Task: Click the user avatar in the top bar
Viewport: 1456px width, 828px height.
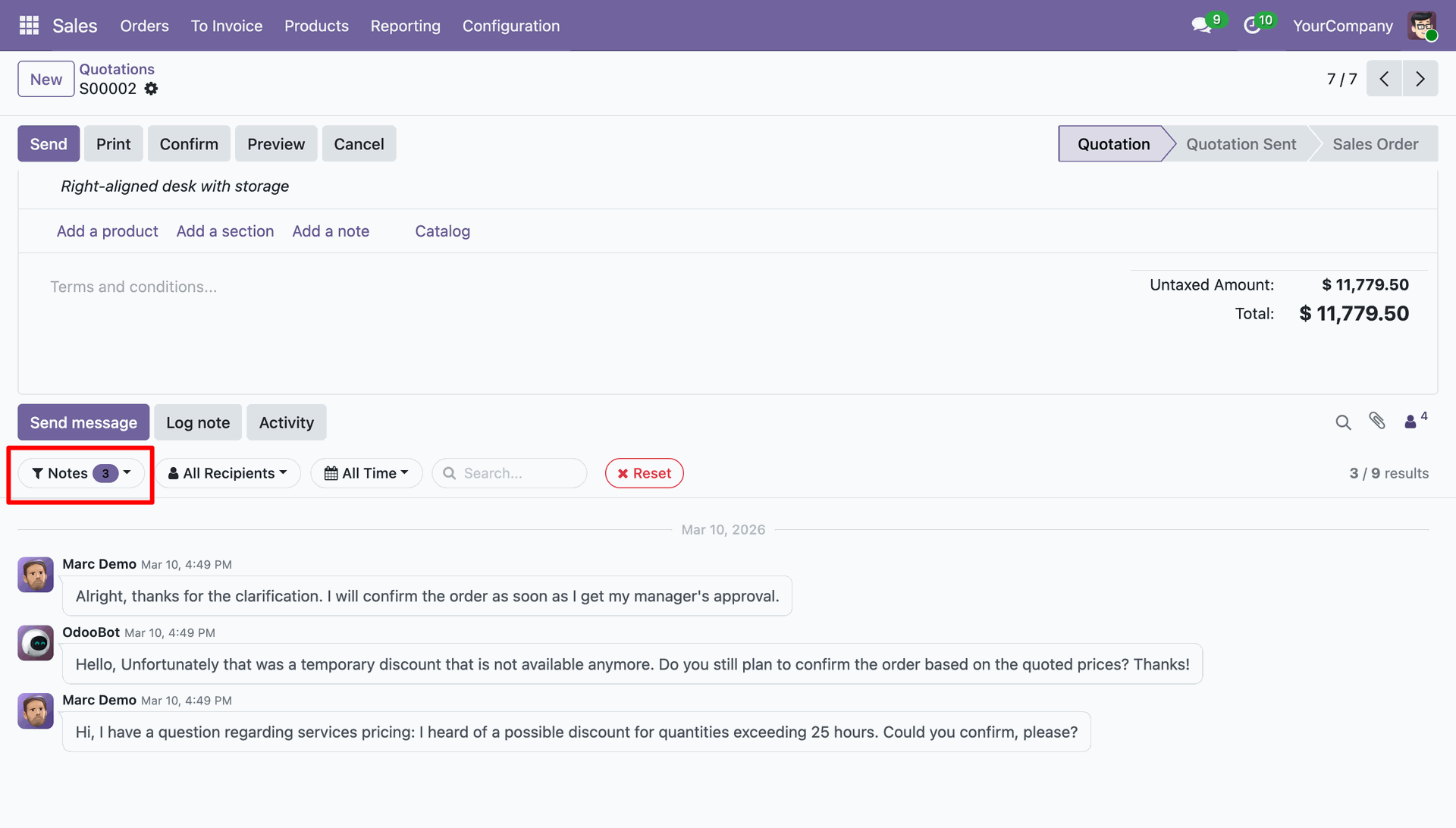Action: point(1422,26)
